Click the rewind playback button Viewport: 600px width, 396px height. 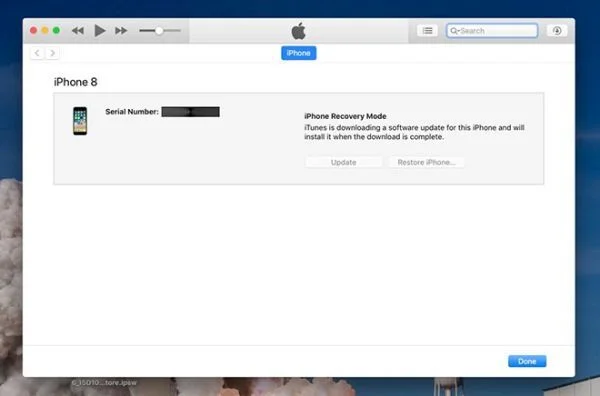[x=78, y=31]
